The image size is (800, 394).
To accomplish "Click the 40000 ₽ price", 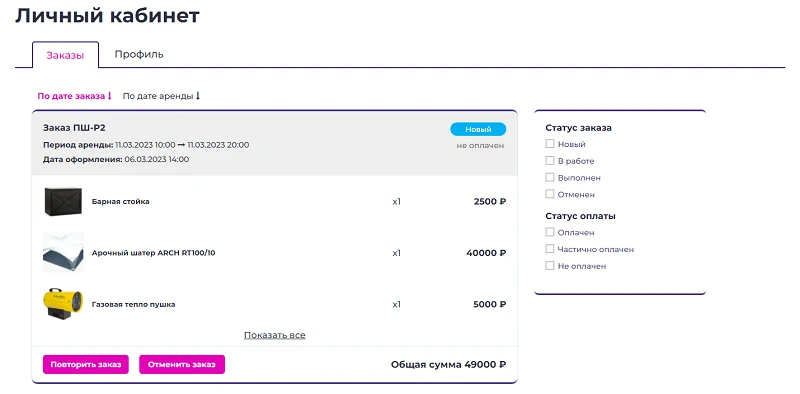I will 486,253.
